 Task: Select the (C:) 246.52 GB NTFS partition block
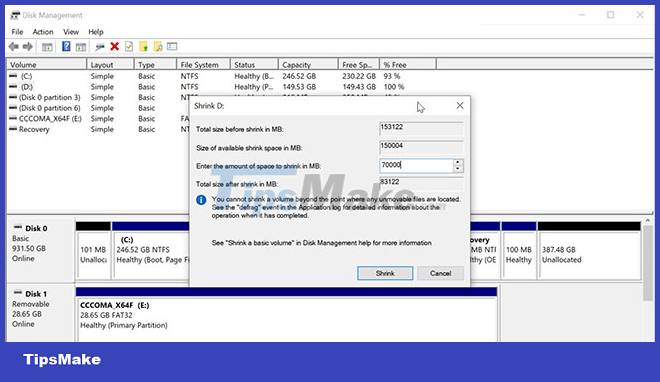coord(151,251)
